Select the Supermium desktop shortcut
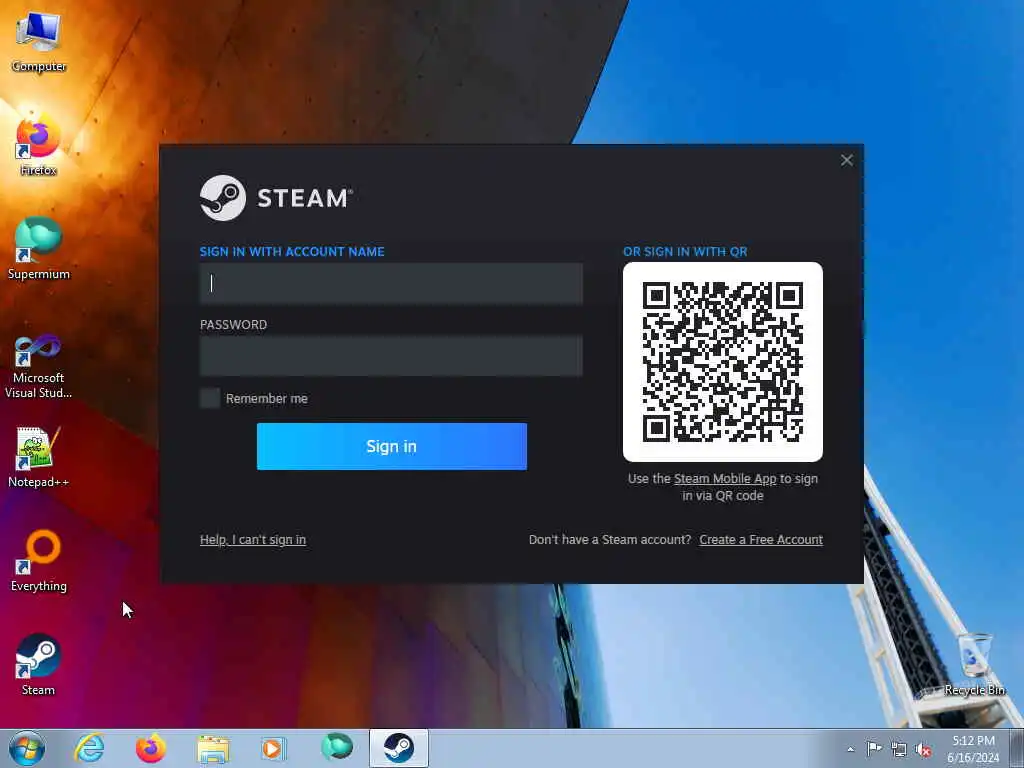The image size is (1024, 768). pyautogui.click(x=39, y=249)
